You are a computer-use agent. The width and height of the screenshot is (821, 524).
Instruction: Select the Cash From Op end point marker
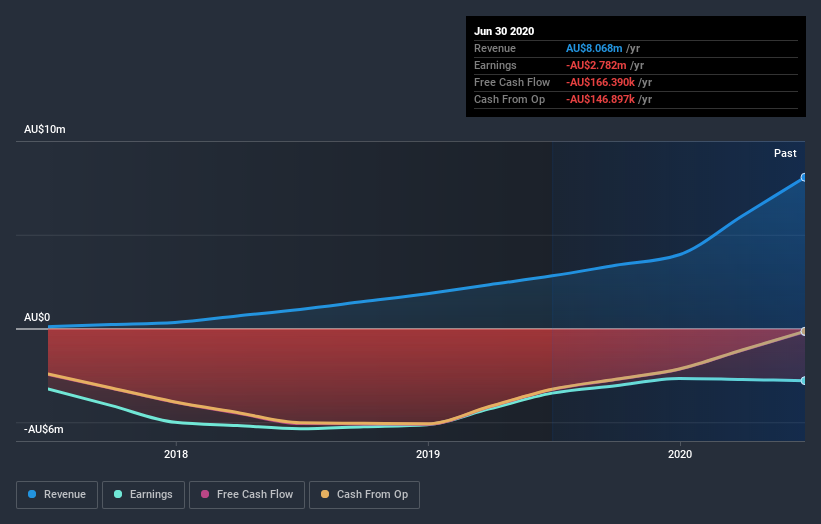point(804,331)
